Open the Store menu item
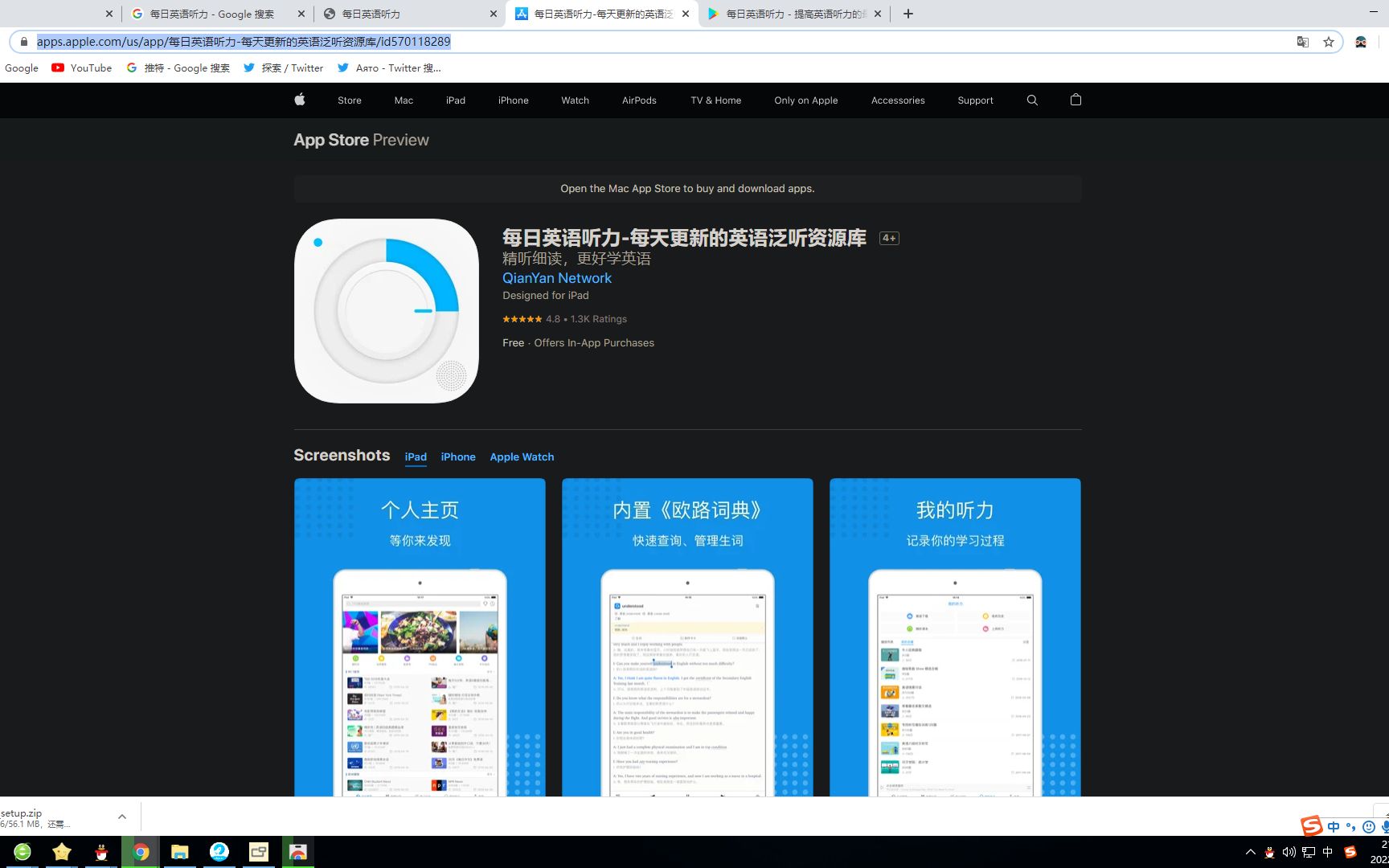The height and width of the screenshot is (868, 1389). pyautogui.click(x=350, y=100)
